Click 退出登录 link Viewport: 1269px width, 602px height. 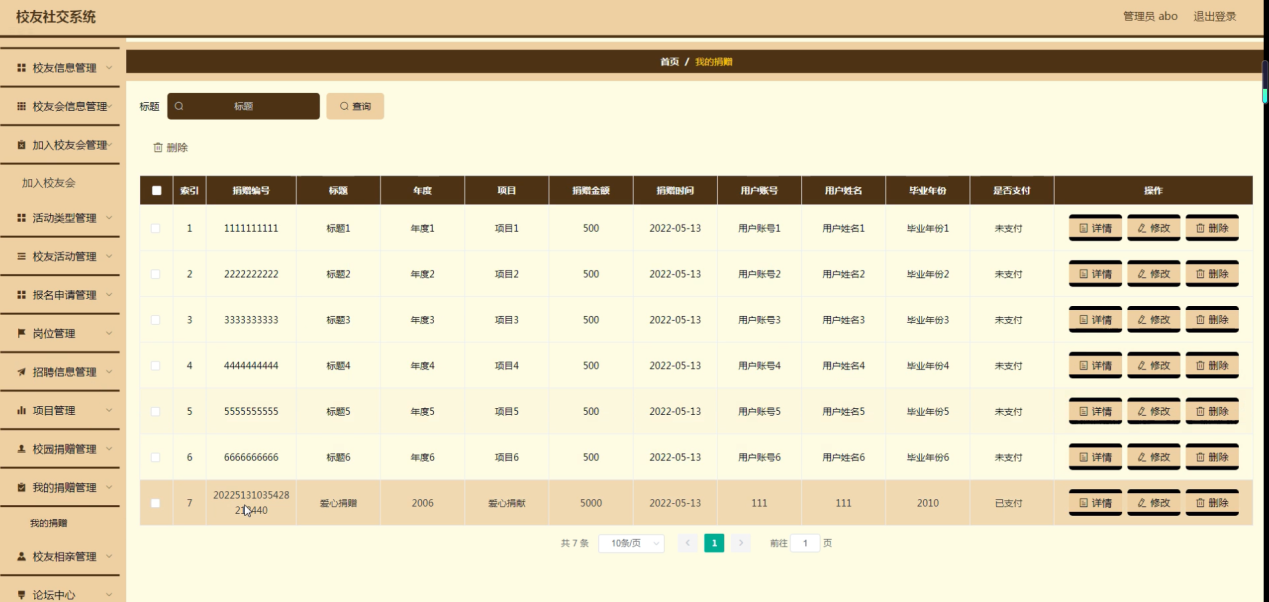tap(1214, 16)
